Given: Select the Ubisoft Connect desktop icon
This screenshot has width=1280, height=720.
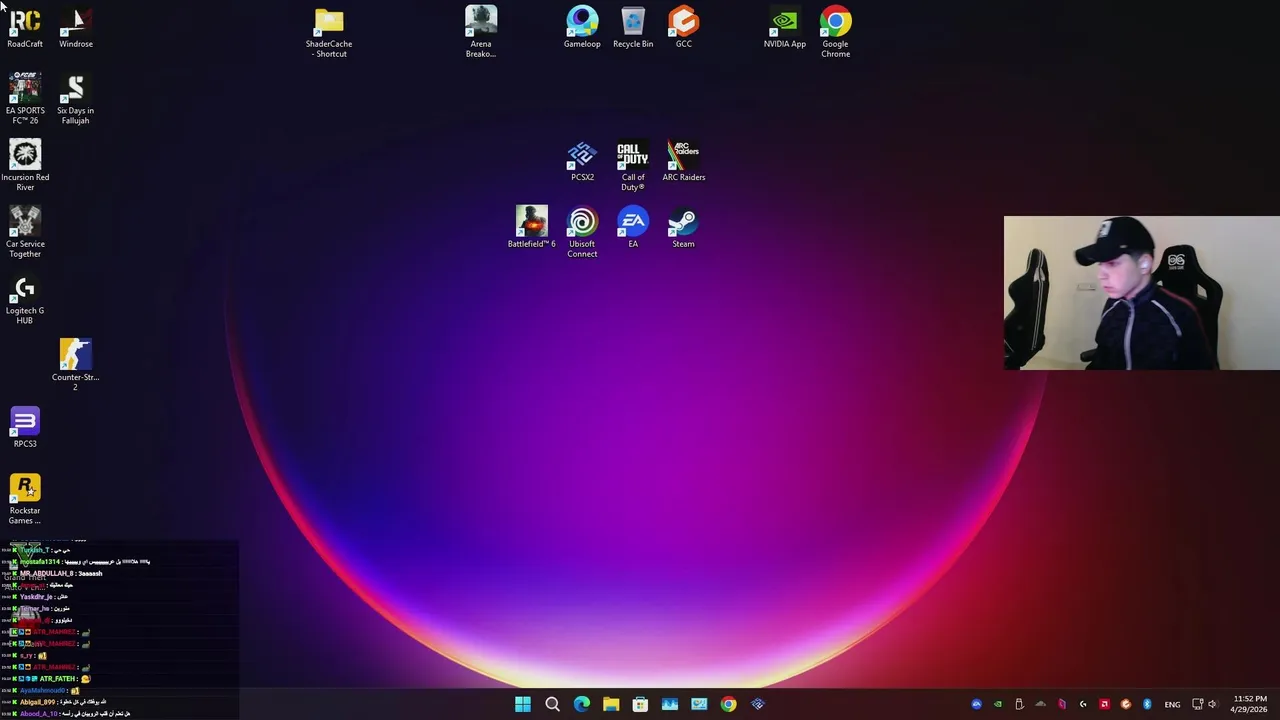Looking at the screenshot, I should click(x=582, y=232).
